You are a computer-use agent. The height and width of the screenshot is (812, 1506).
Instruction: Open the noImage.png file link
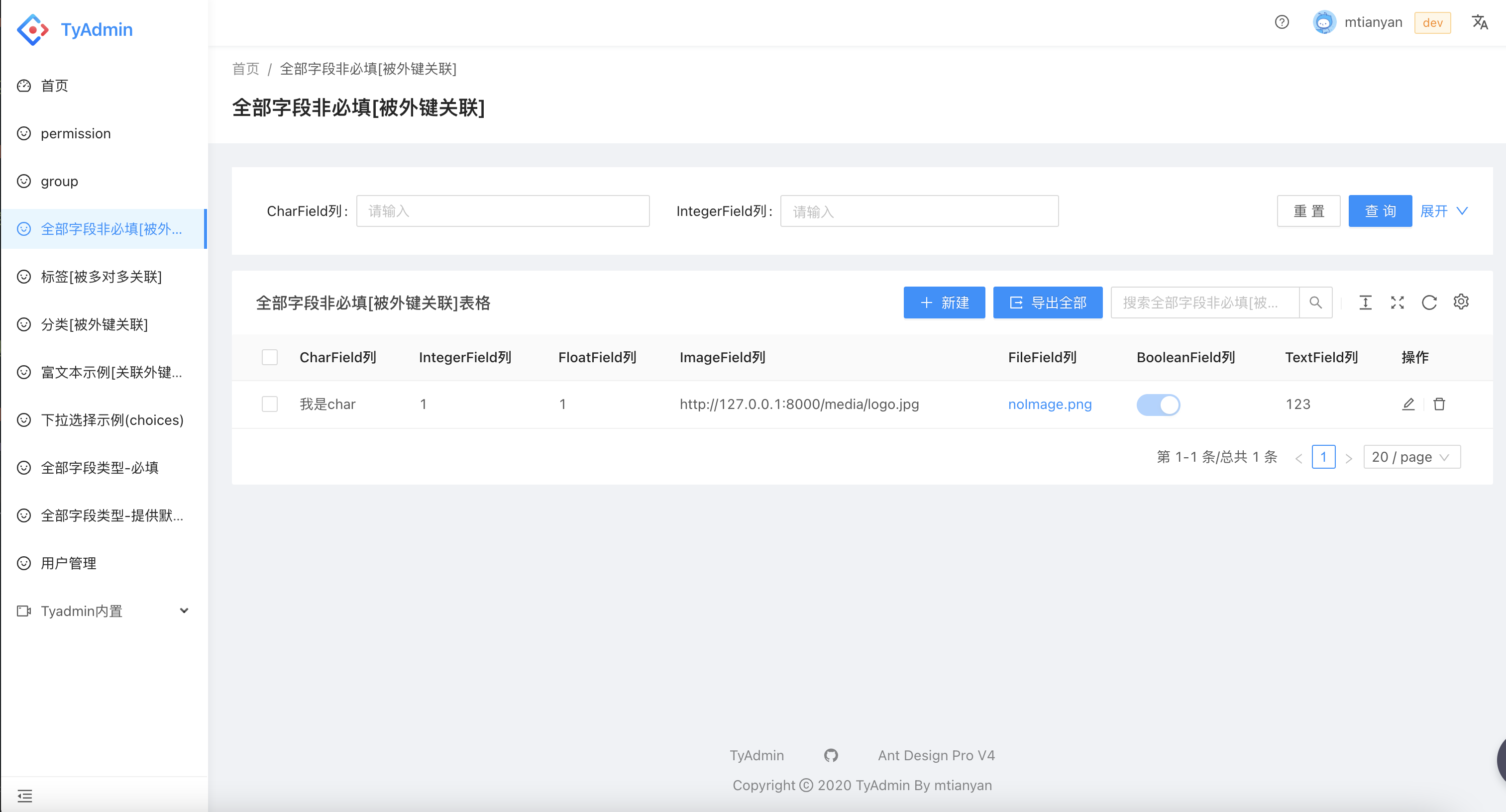[1050, 404]
